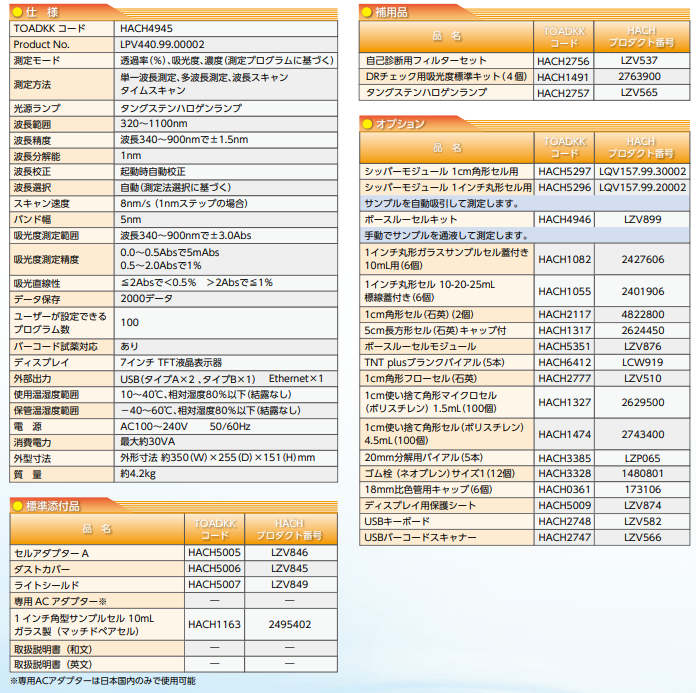Click the セルアダプター A item
696x693 pixels.
[x=51, y=553]
